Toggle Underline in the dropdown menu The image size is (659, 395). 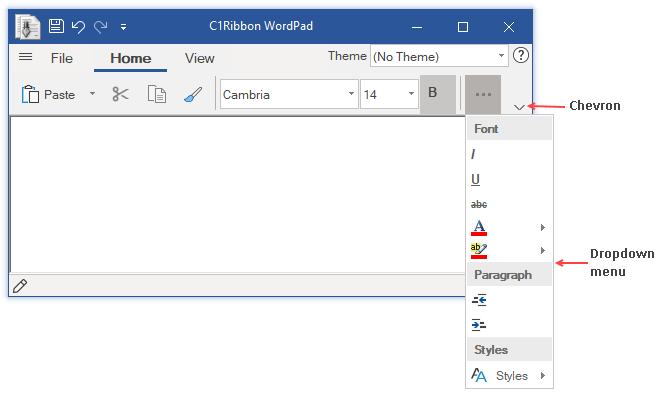[x=475, y=179]
